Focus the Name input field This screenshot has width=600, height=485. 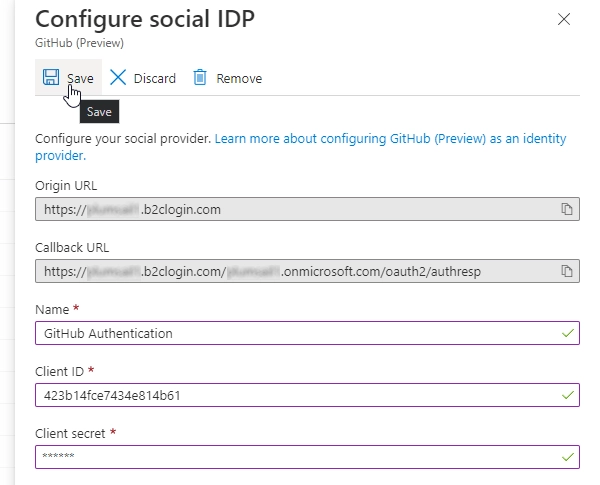pyautogui.click(x=307, y=333)
